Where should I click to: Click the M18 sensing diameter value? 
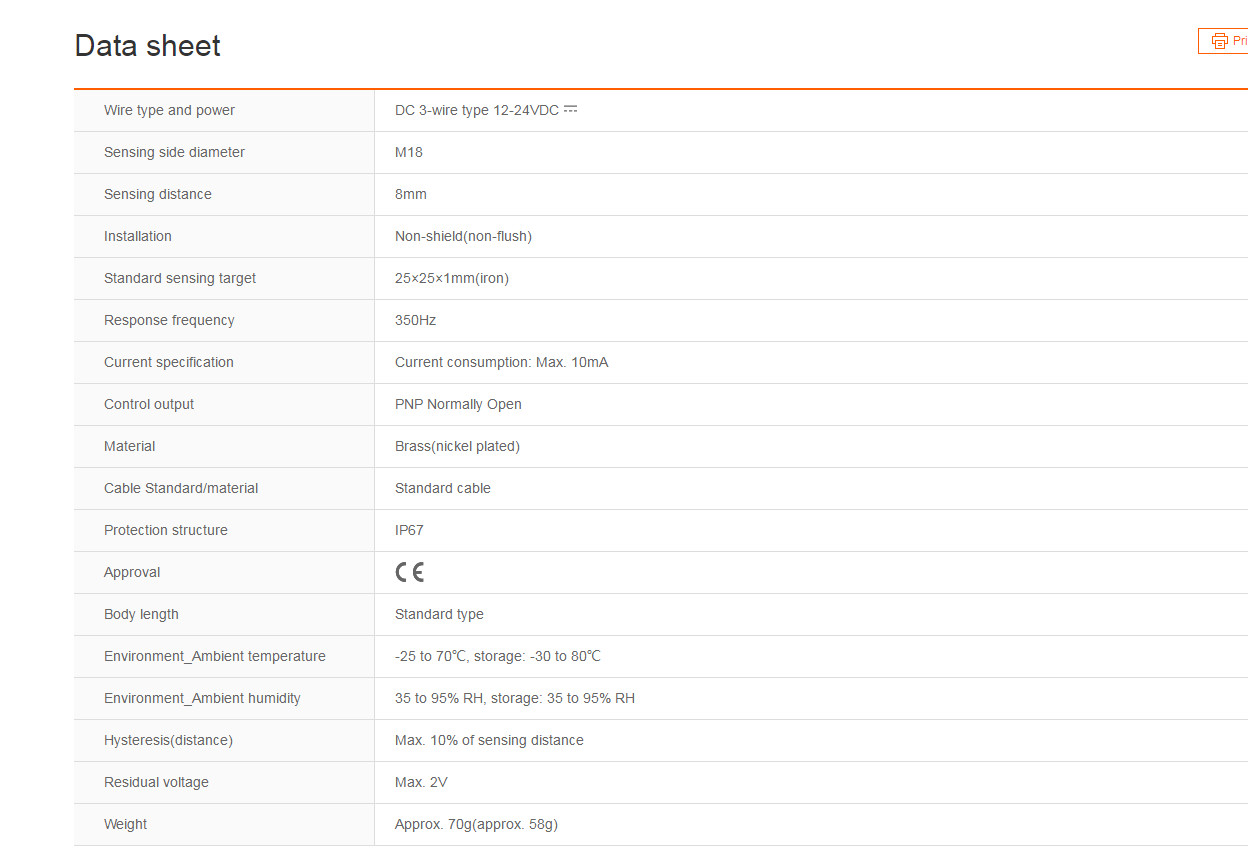click(409, 152)
